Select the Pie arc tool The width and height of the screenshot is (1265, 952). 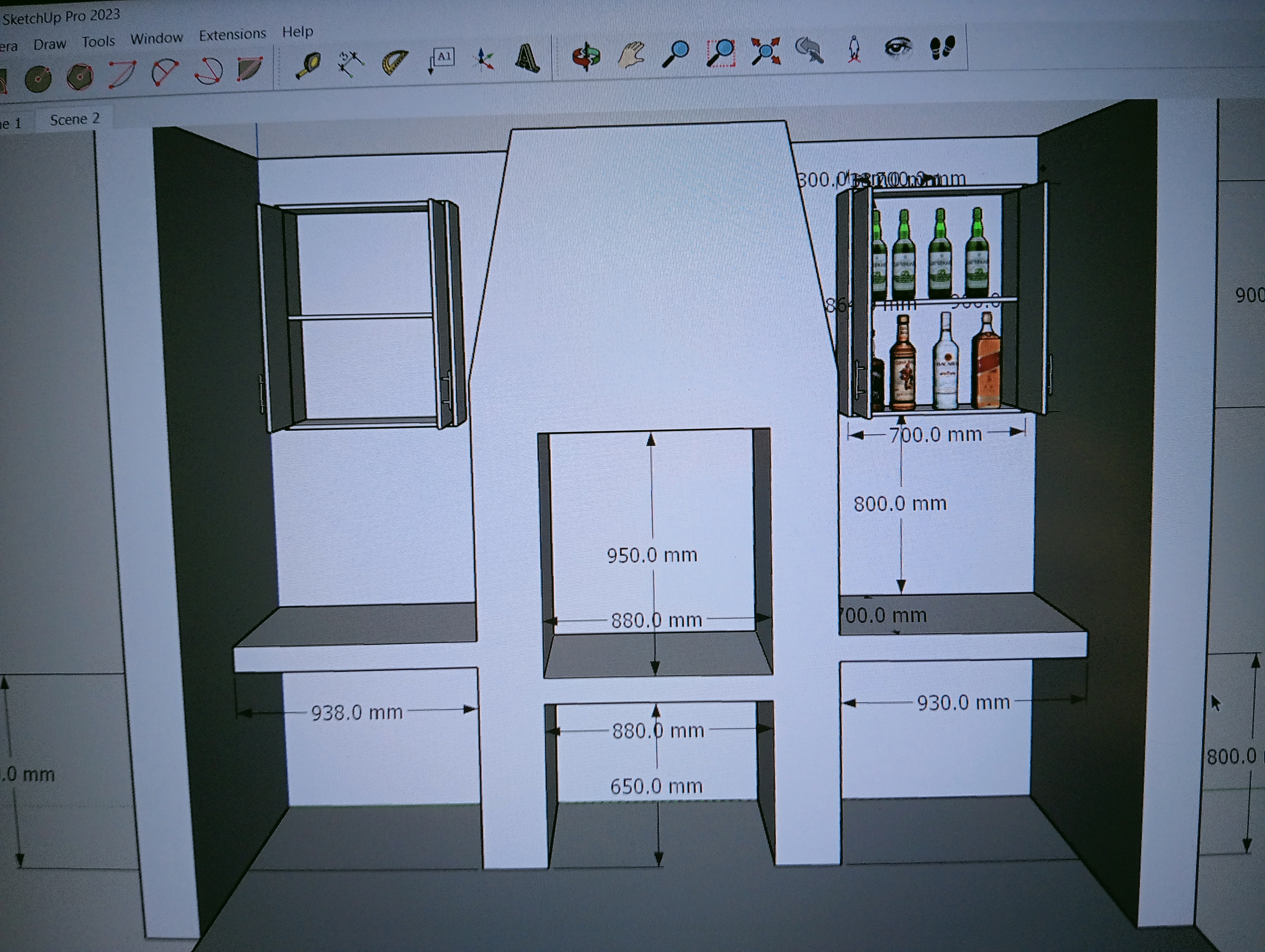[x=249, y=69]
